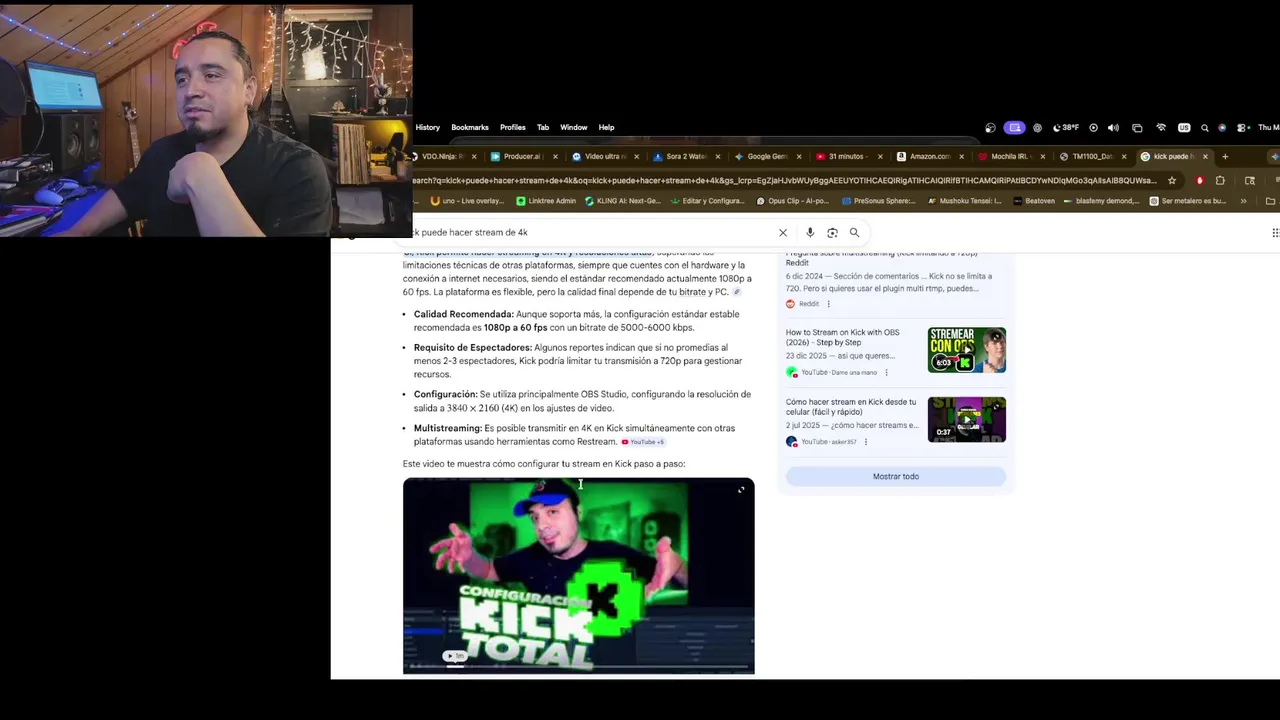Start voice search with the microphone icon
Viewport: 1280px width, 720px height.
pyautogui.click(x=810, y=232)
